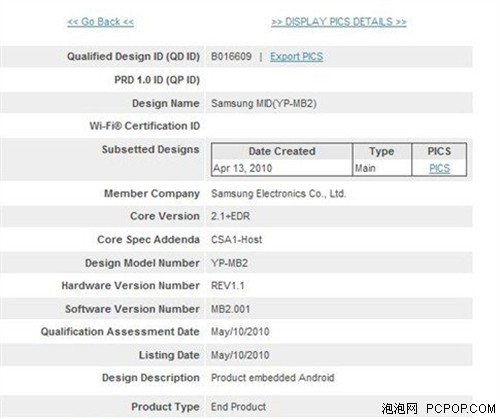Click the PICS column header
This screenshot has height=419, width=500.
[x=439, y=151]
